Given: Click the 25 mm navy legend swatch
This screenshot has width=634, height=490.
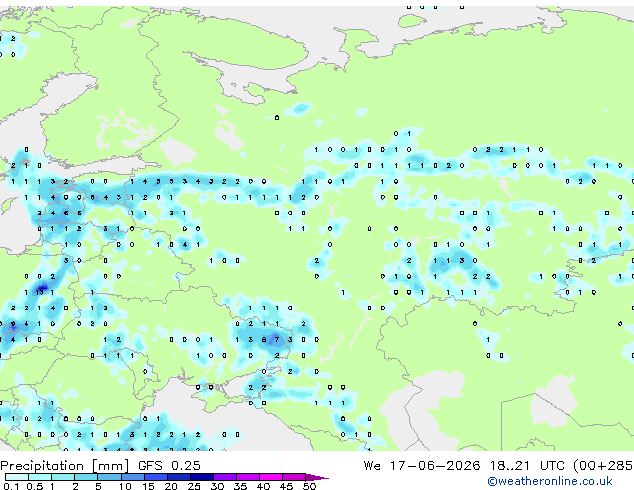Looking at the screenshot, I should tap(202, 477).
